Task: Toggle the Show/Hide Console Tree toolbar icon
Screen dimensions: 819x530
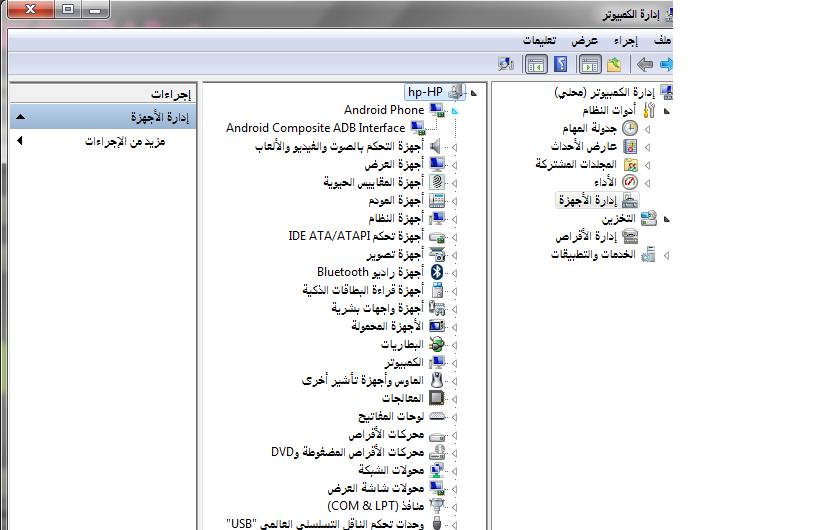Action: [x=590, y=65]
